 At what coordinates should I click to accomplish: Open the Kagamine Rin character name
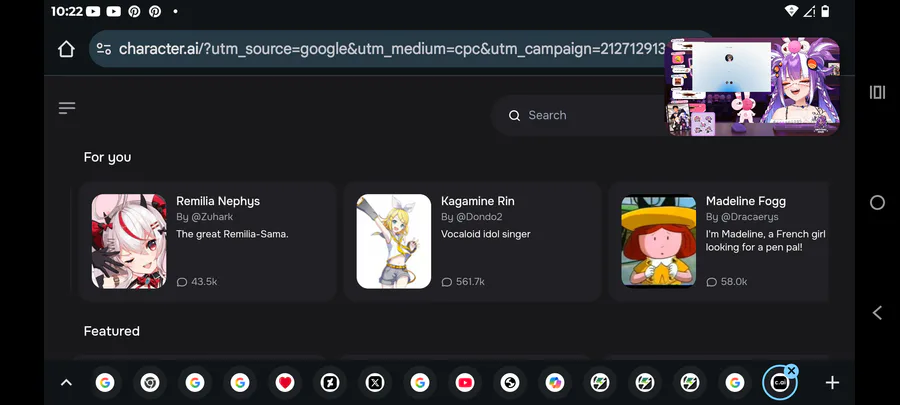tap(478, 201)
